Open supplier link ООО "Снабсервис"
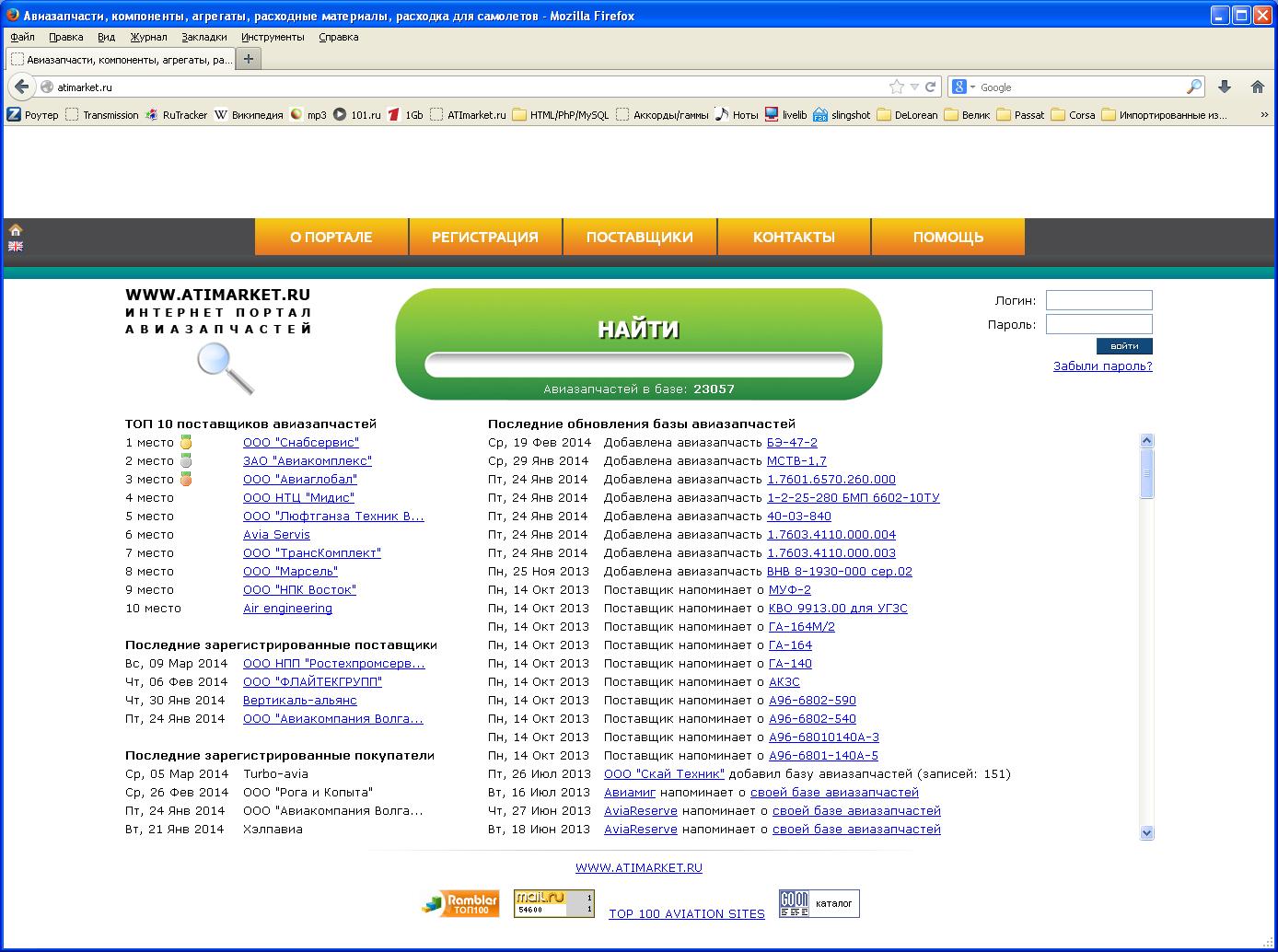 click(x=301, y=443)
